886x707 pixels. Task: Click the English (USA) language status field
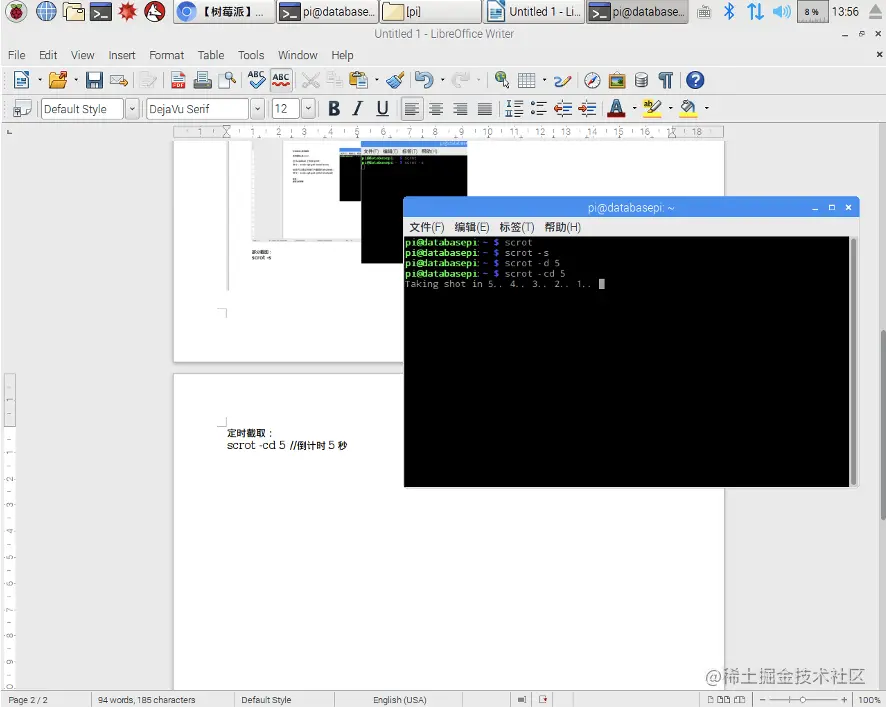click(x=399, y=700)
